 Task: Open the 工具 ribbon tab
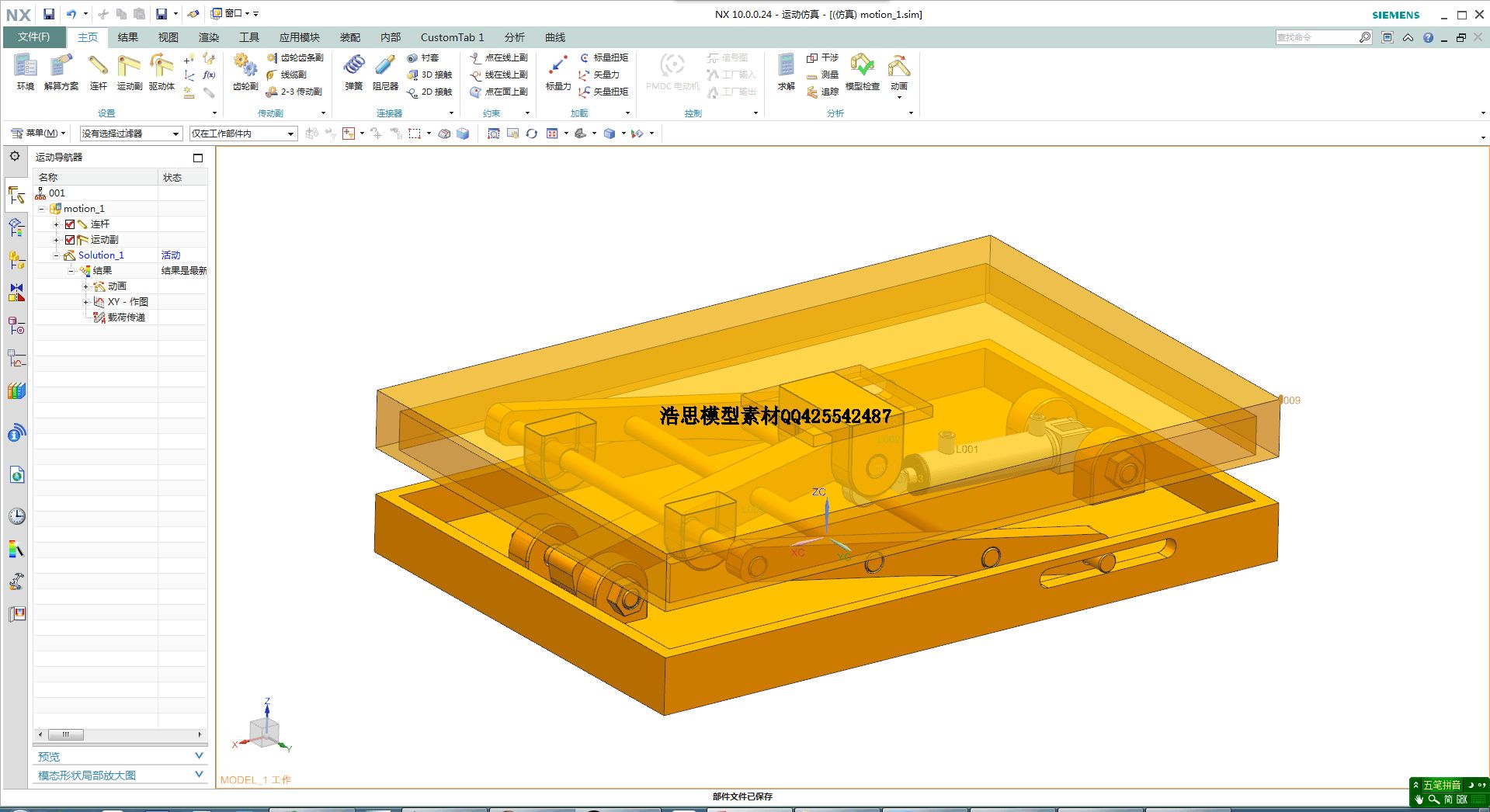click(249, 37)
